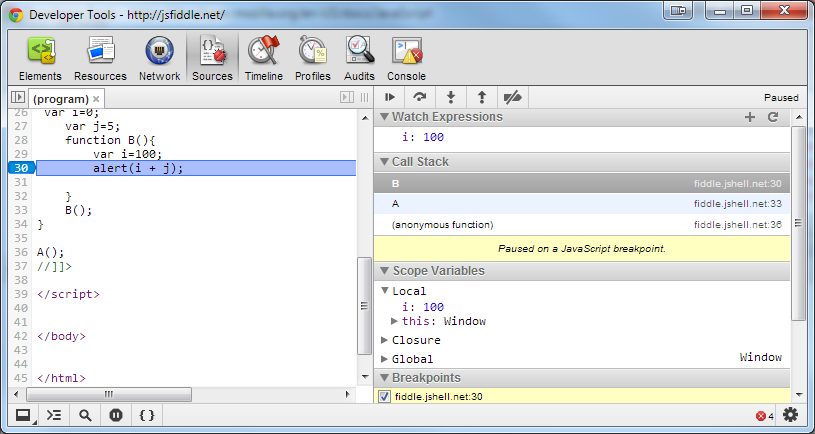Click the code line var j=5;
This screenshot has width=815, height=434.
coord(93,126)
